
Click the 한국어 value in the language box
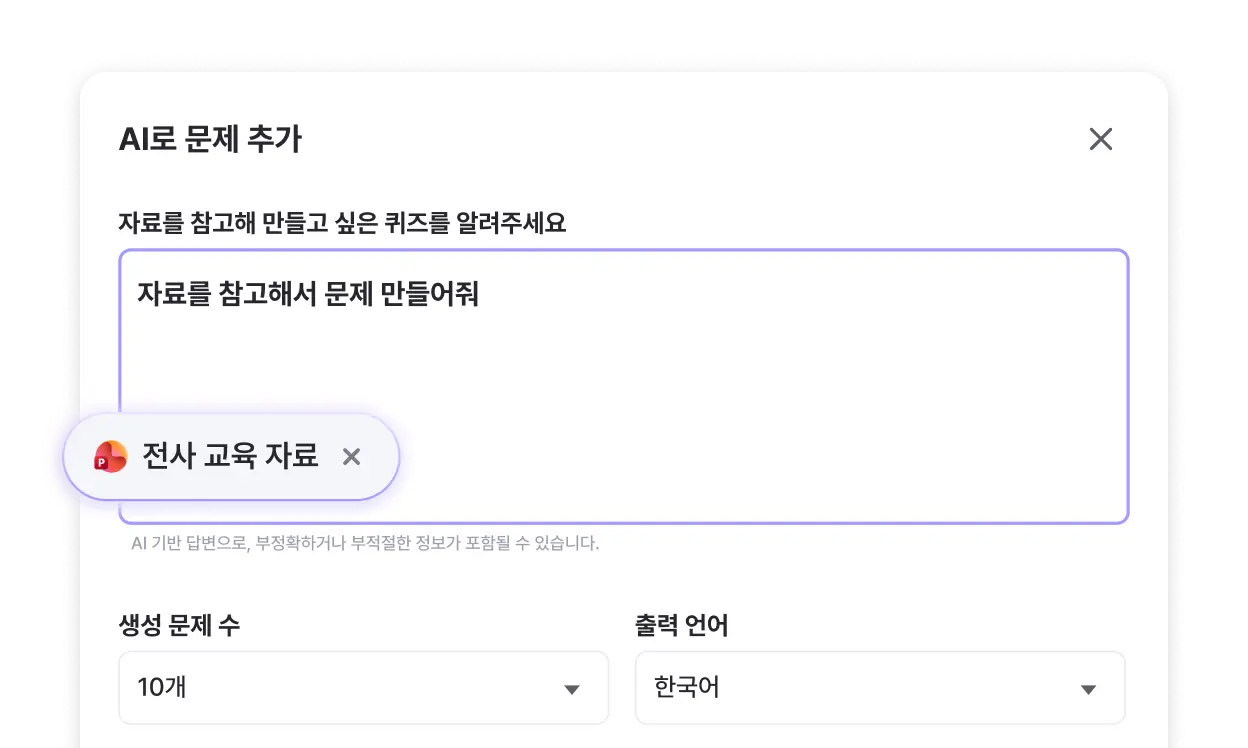coord(686,688)
